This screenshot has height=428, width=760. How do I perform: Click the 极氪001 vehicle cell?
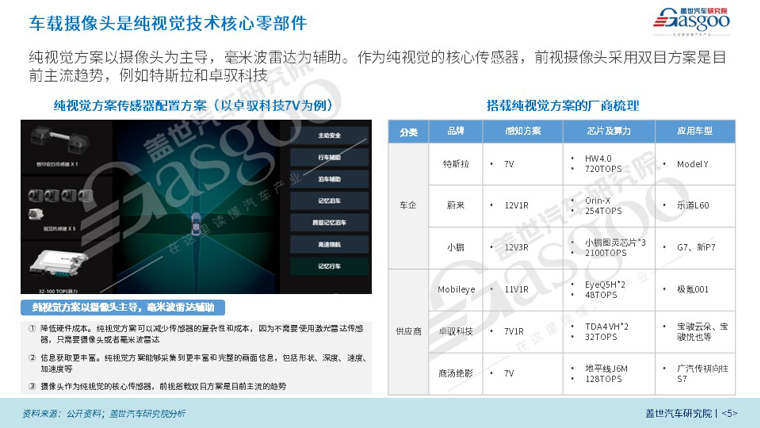click(695, 289)
